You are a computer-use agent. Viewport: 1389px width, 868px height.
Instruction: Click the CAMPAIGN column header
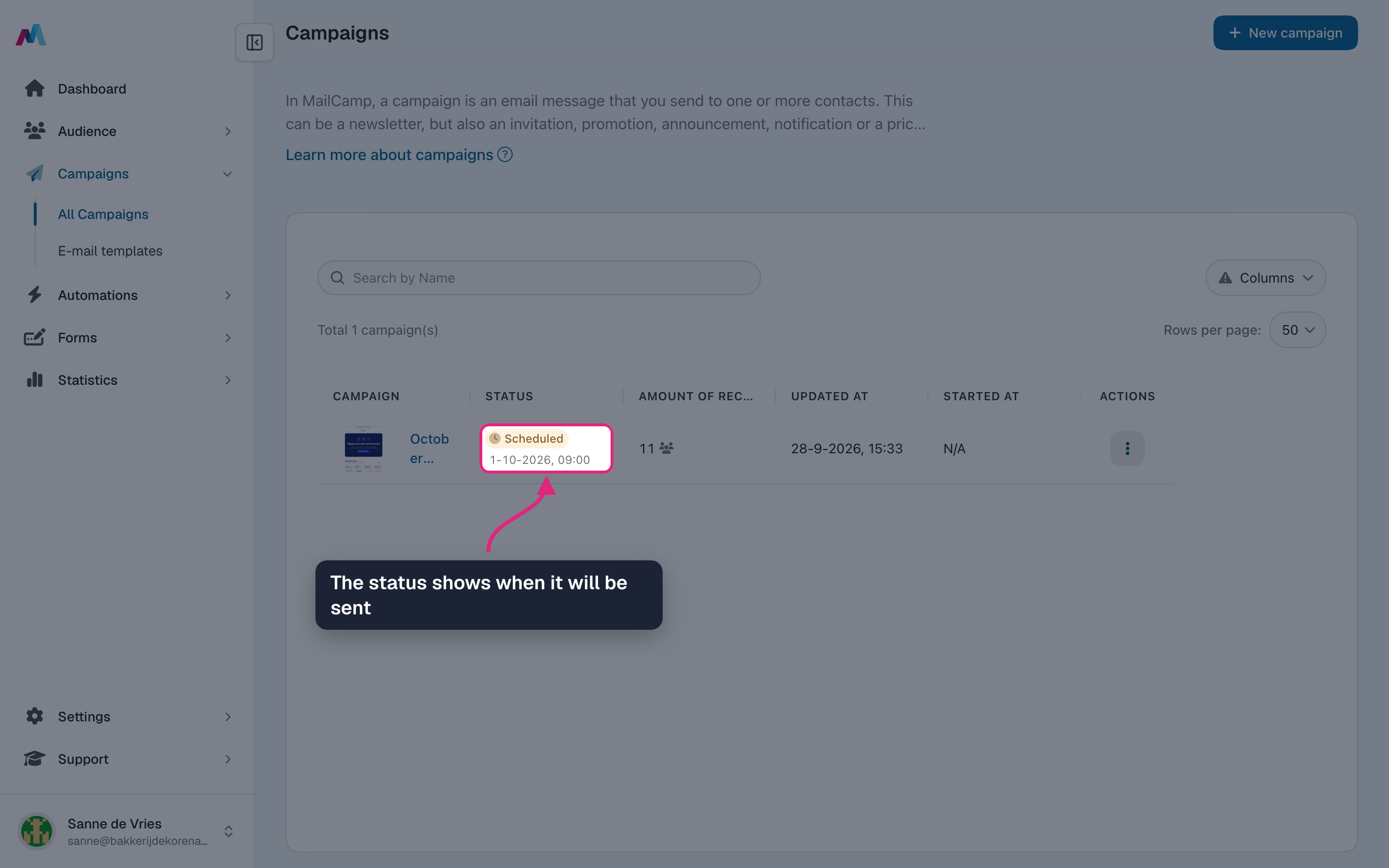pos(366,396)
